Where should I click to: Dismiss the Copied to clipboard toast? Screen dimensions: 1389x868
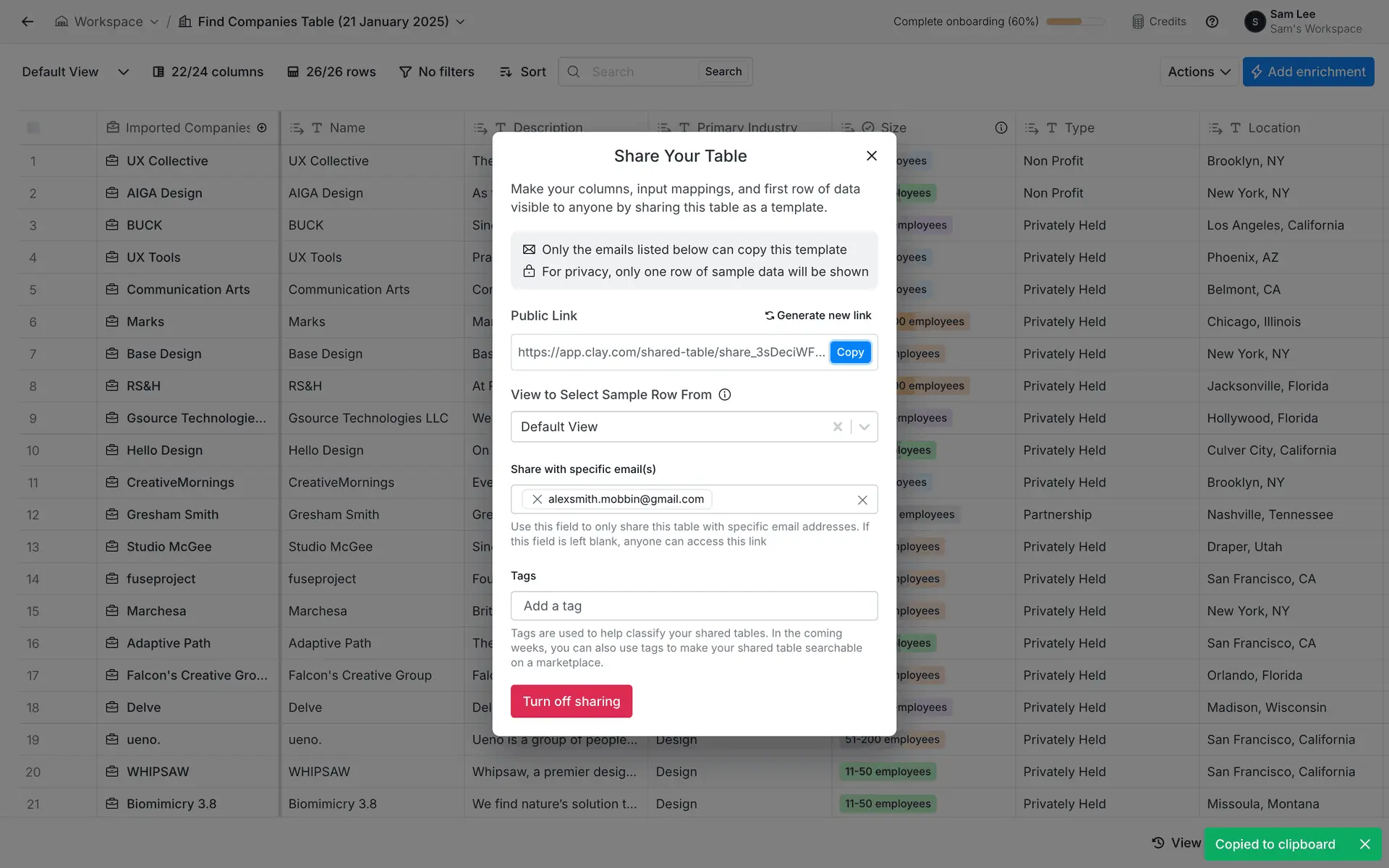1364,844
